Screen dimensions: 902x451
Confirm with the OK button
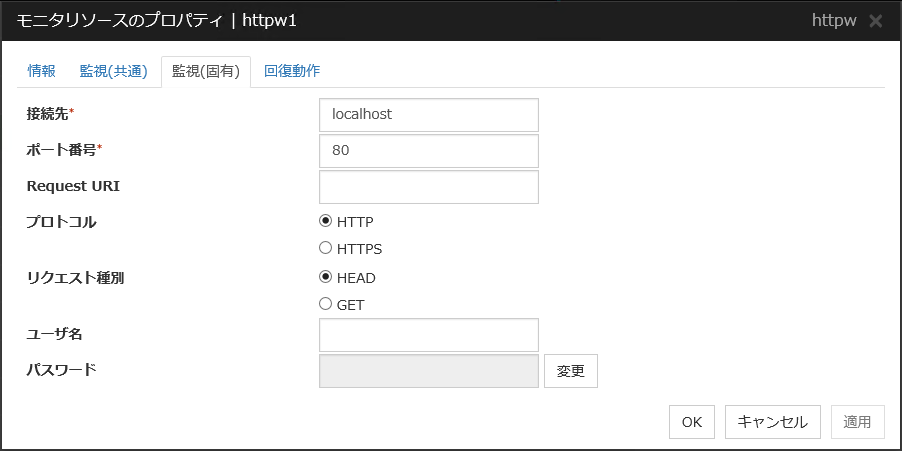(692, 422)
